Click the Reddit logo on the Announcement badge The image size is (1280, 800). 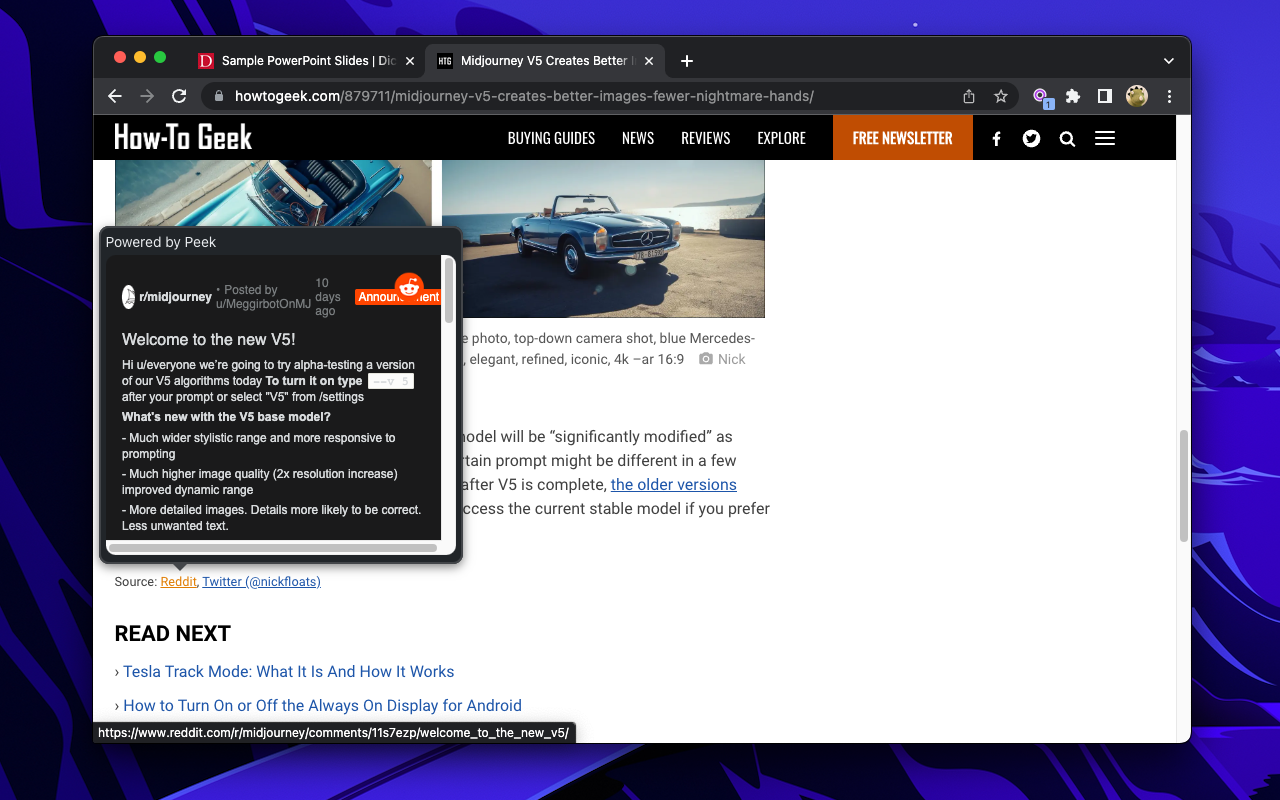(x=410, y=287)
